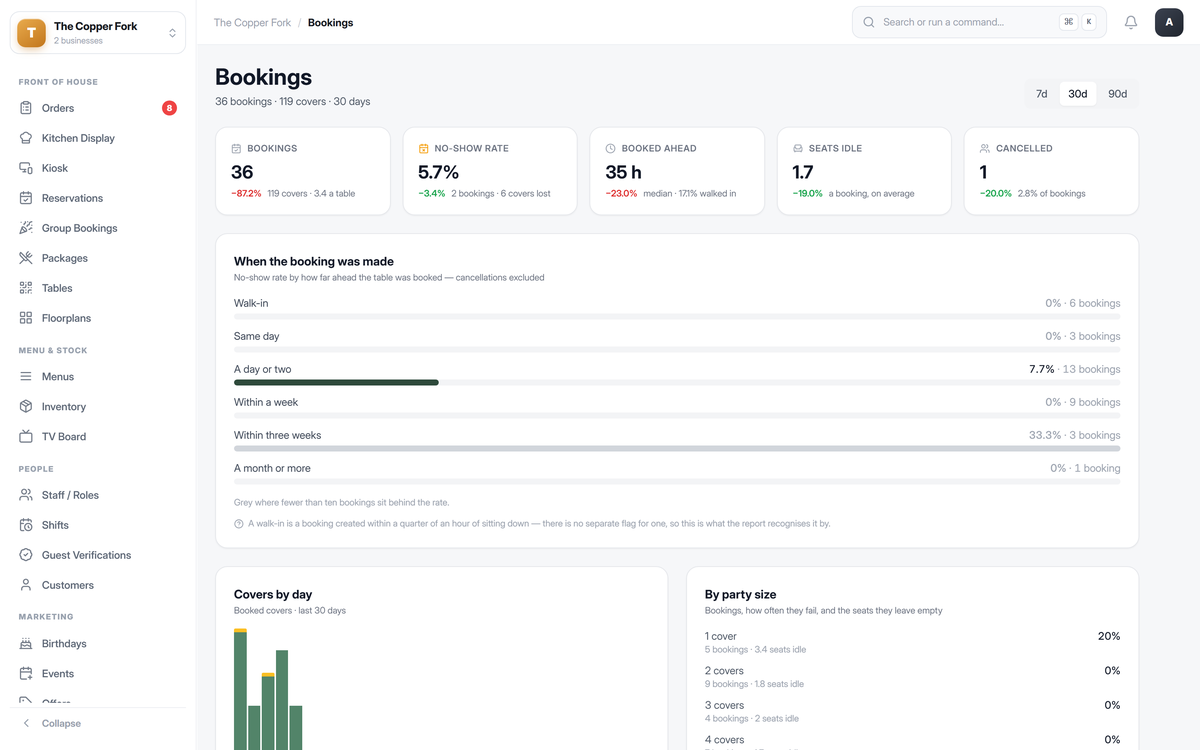Click the Birthdays calendar icon
The image size is (1200, 750).
coord(26,644)
